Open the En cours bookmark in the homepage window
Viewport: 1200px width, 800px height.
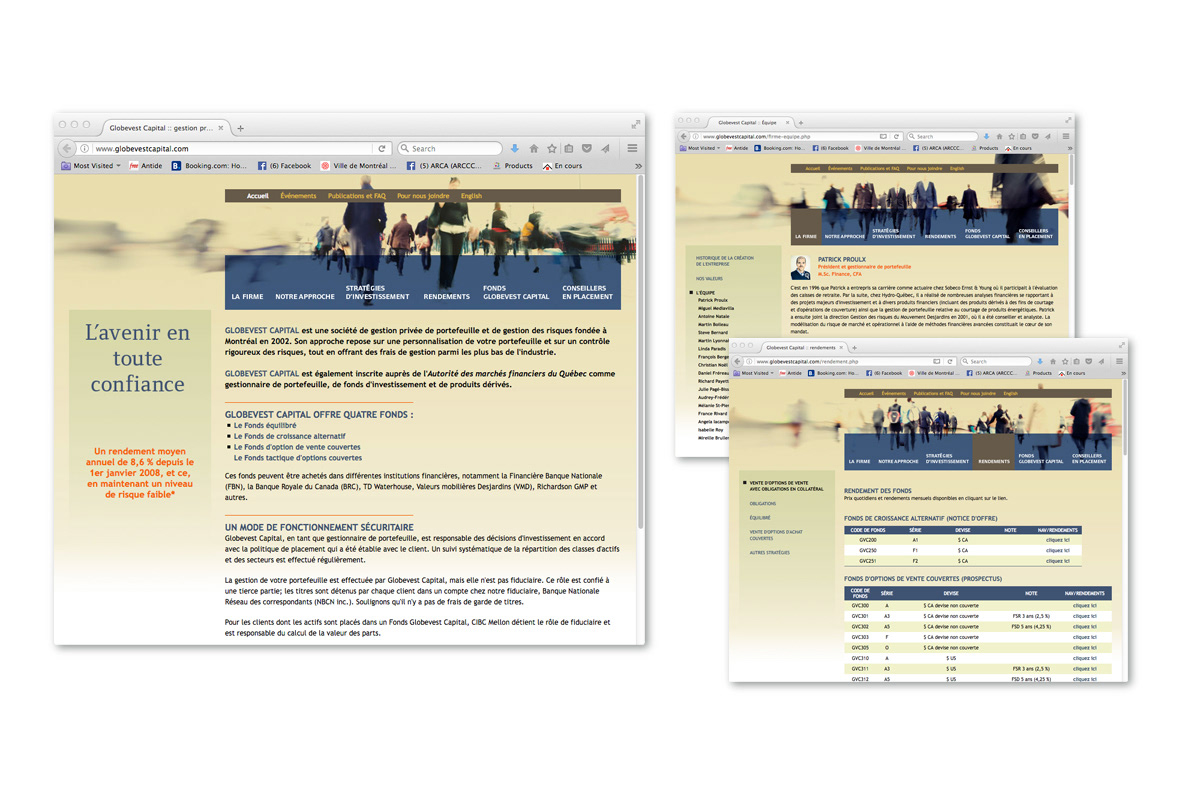pyautogui.click(x=562, y=166)
